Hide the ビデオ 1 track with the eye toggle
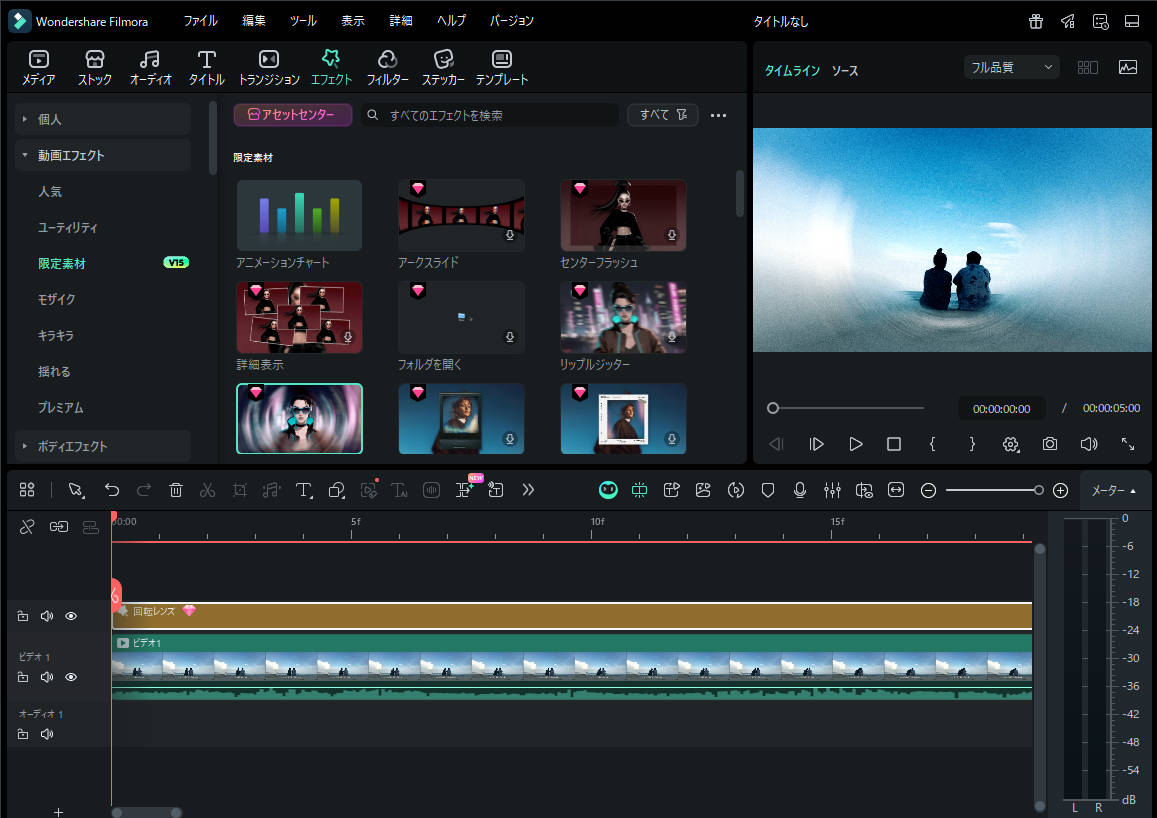 [70, 677]
